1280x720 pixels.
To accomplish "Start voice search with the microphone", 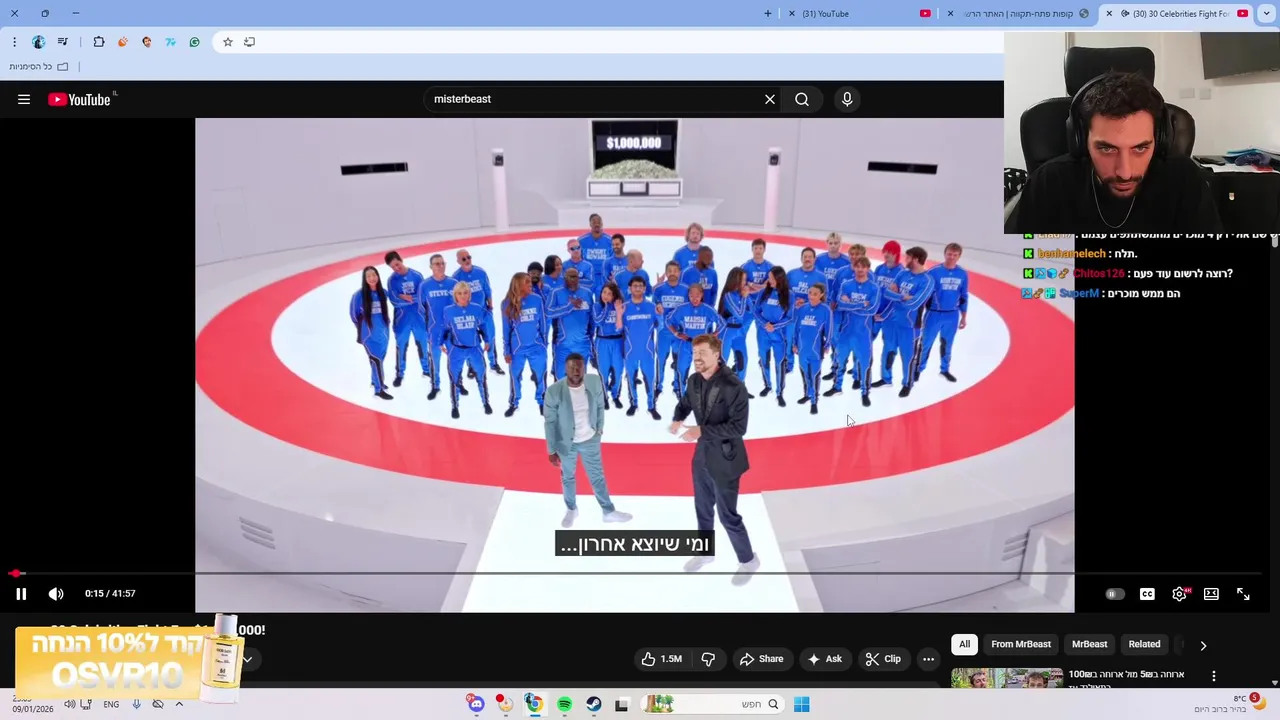I will (x=847, y=99).
